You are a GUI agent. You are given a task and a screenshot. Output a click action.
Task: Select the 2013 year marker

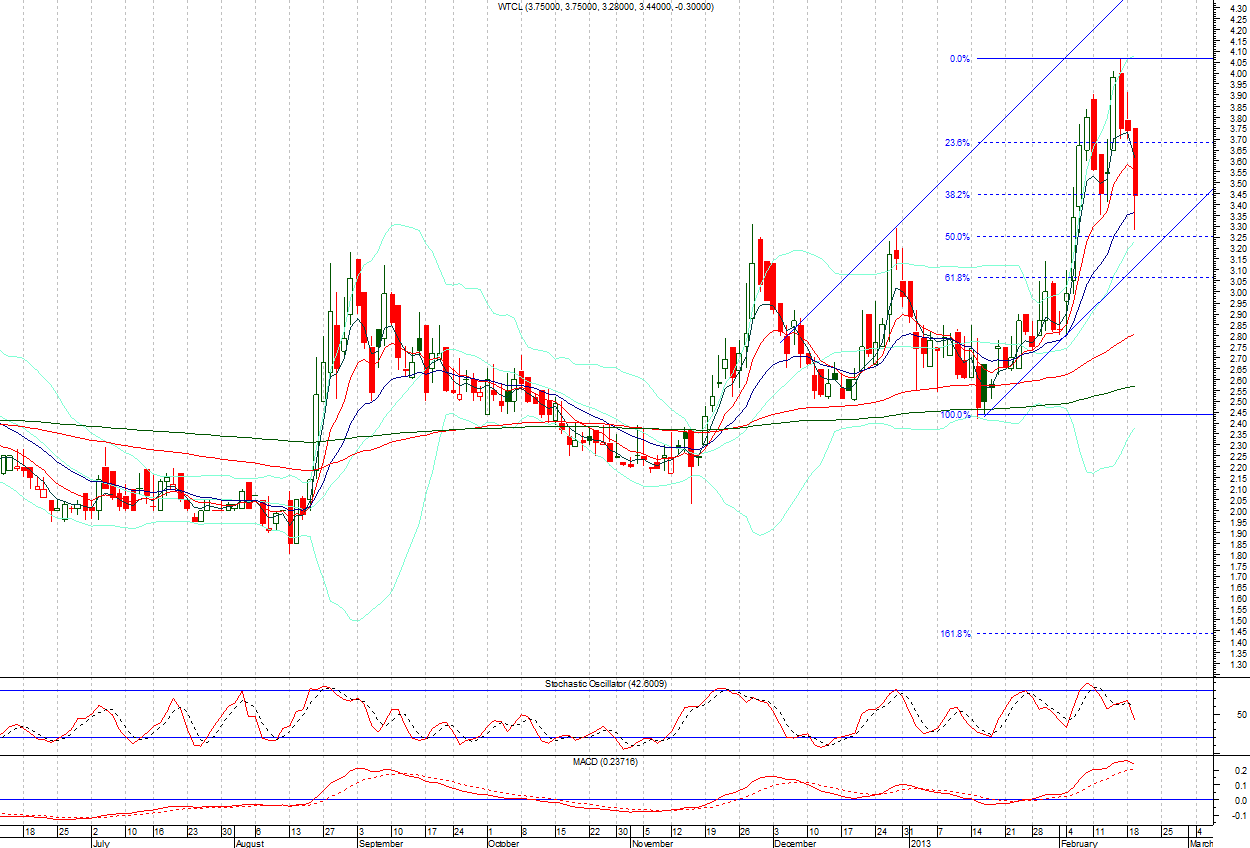coord(920,843)
